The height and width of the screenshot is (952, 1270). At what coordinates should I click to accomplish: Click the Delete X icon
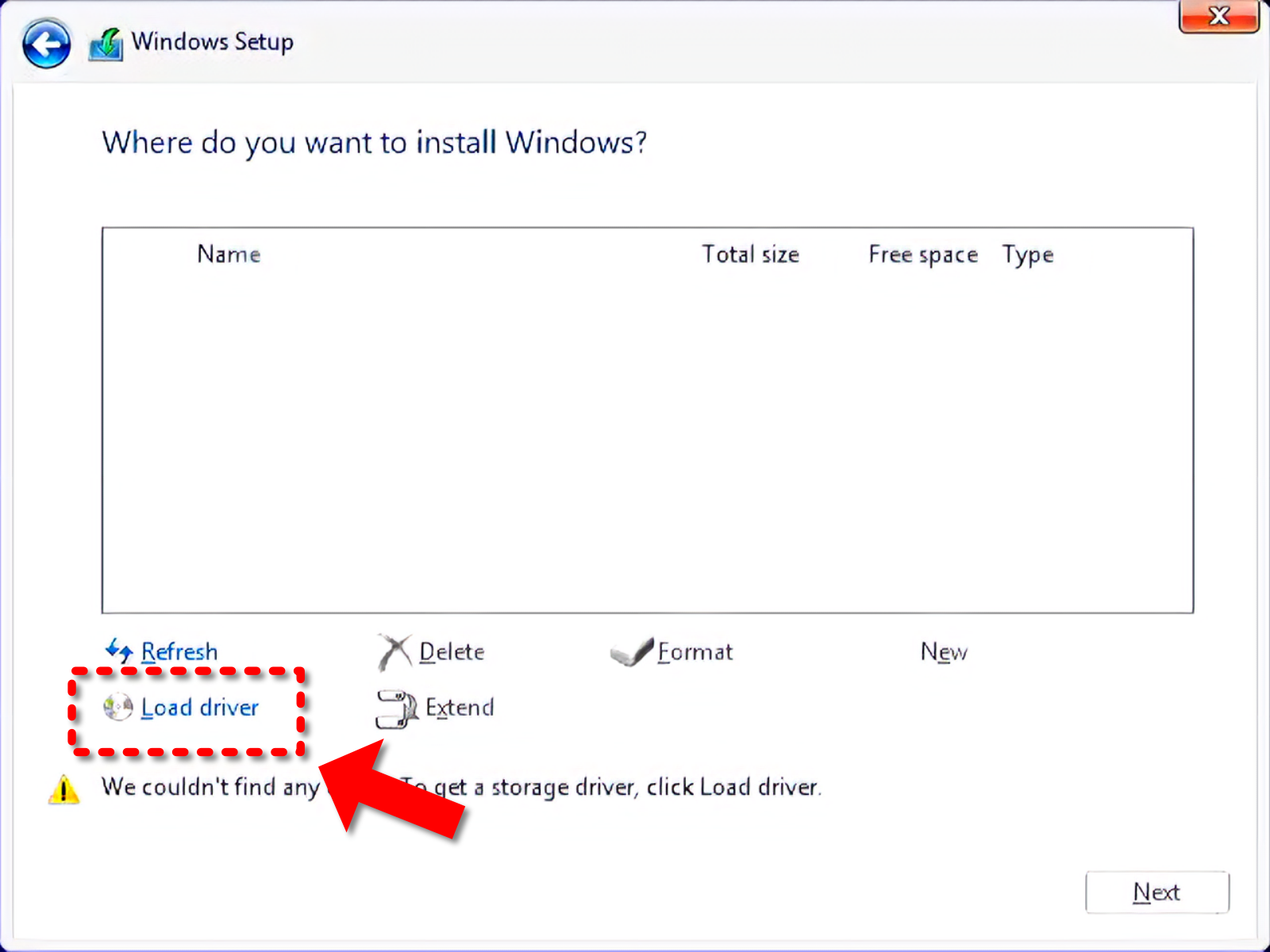[394, 651]
